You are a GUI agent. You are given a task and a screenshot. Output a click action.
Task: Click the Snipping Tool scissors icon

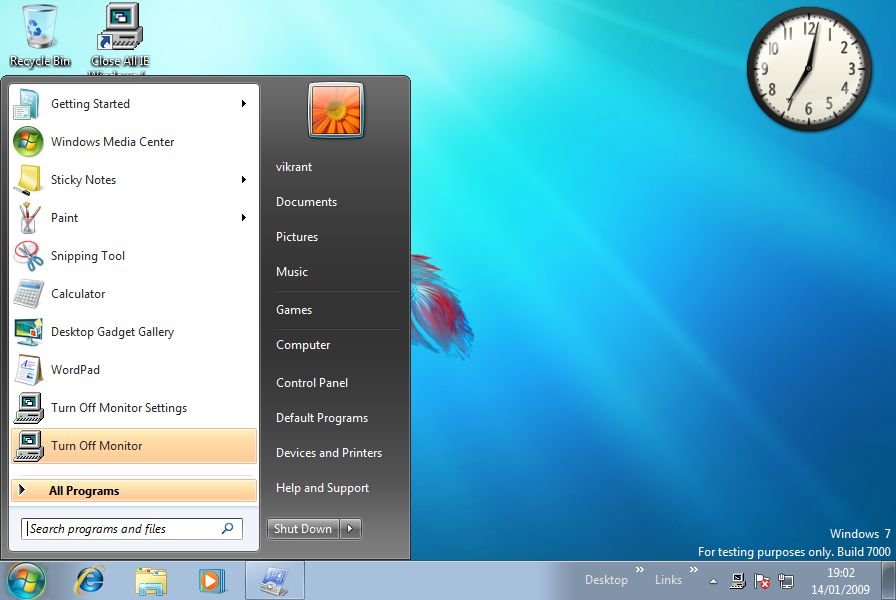pyautogui.click(x=28, y=255)
